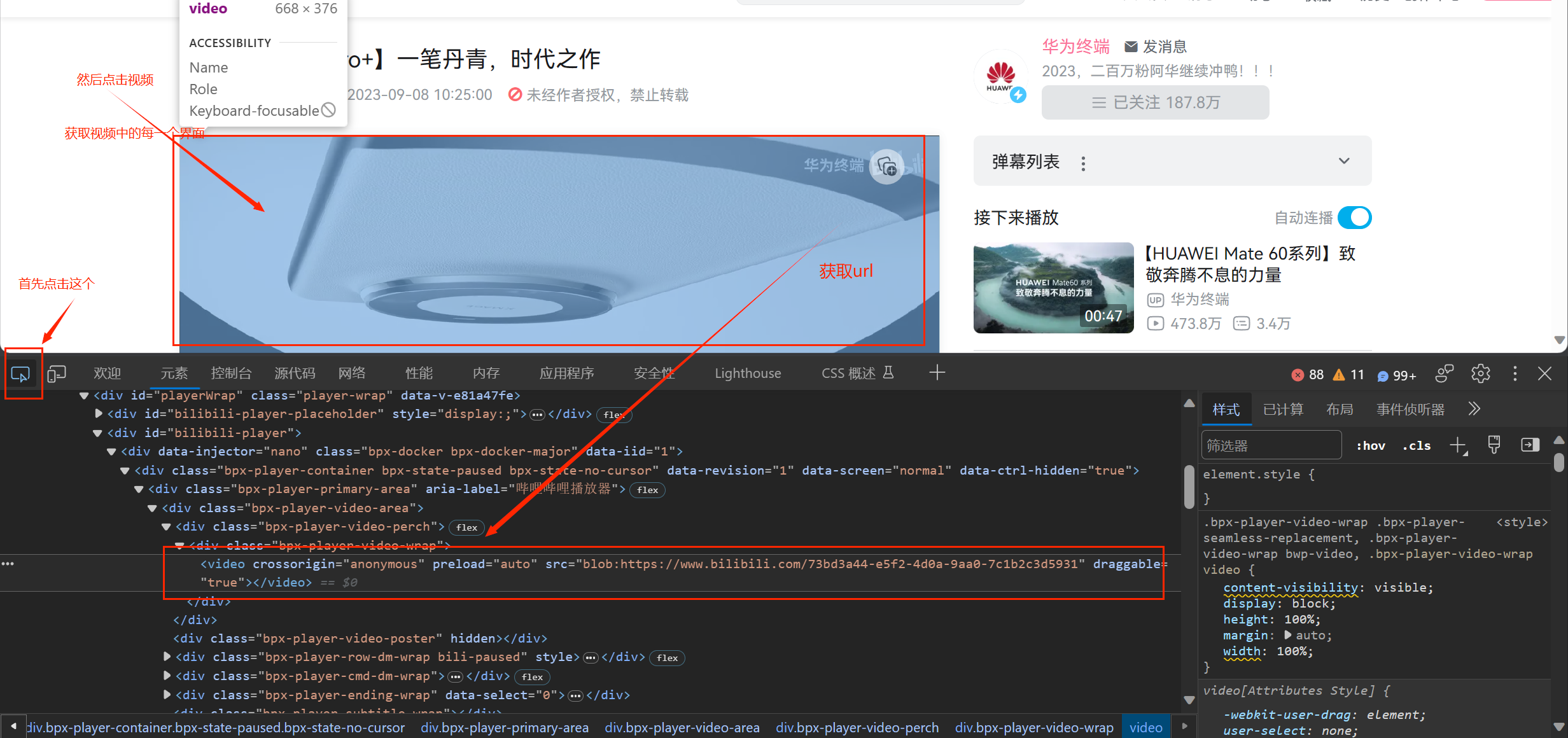Open the DevTools feedback/people icon
The image size is (1568, 738).
(x=1445, y=373)
